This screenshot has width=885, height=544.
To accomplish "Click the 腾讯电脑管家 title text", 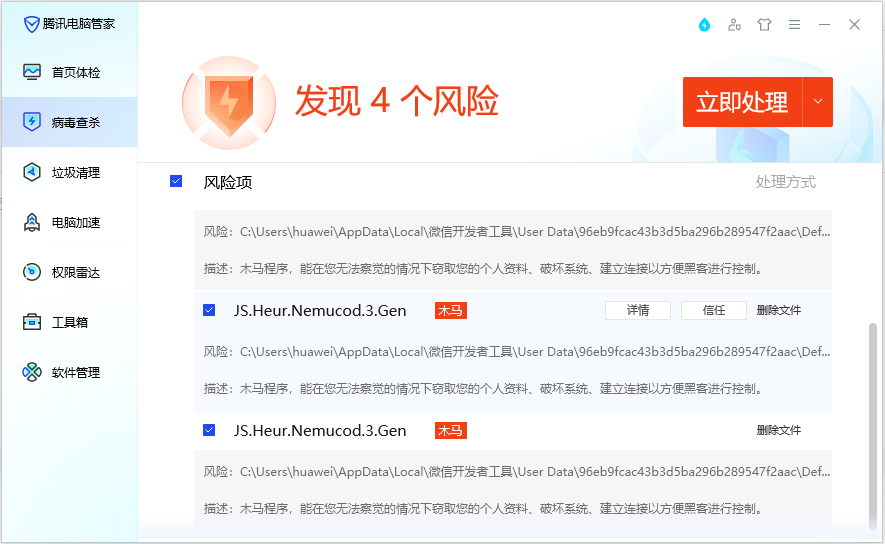I will (78, 24).
